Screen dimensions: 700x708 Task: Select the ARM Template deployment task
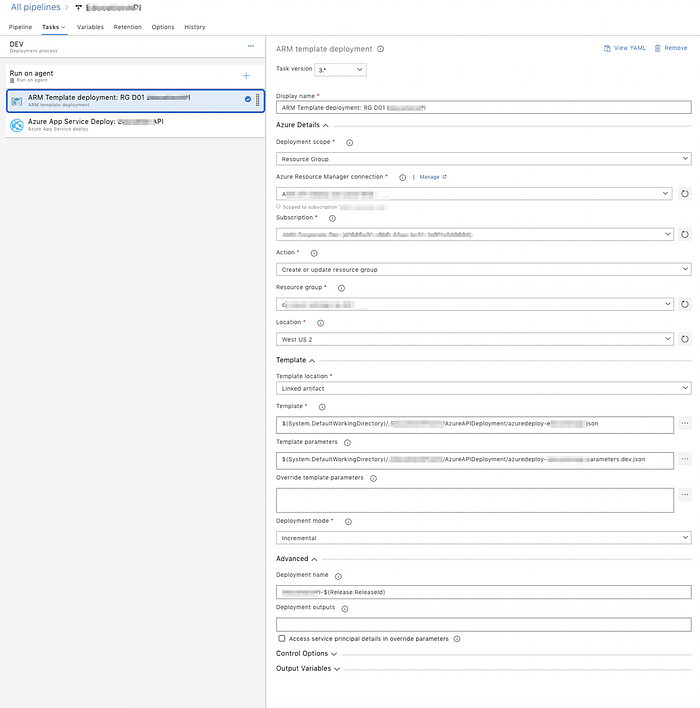135,101
